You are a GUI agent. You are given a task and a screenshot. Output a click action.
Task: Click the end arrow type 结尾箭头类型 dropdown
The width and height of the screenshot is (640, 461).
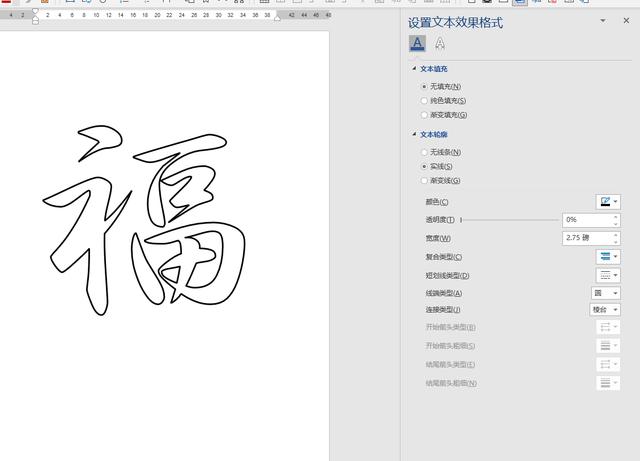coord(608,364)
